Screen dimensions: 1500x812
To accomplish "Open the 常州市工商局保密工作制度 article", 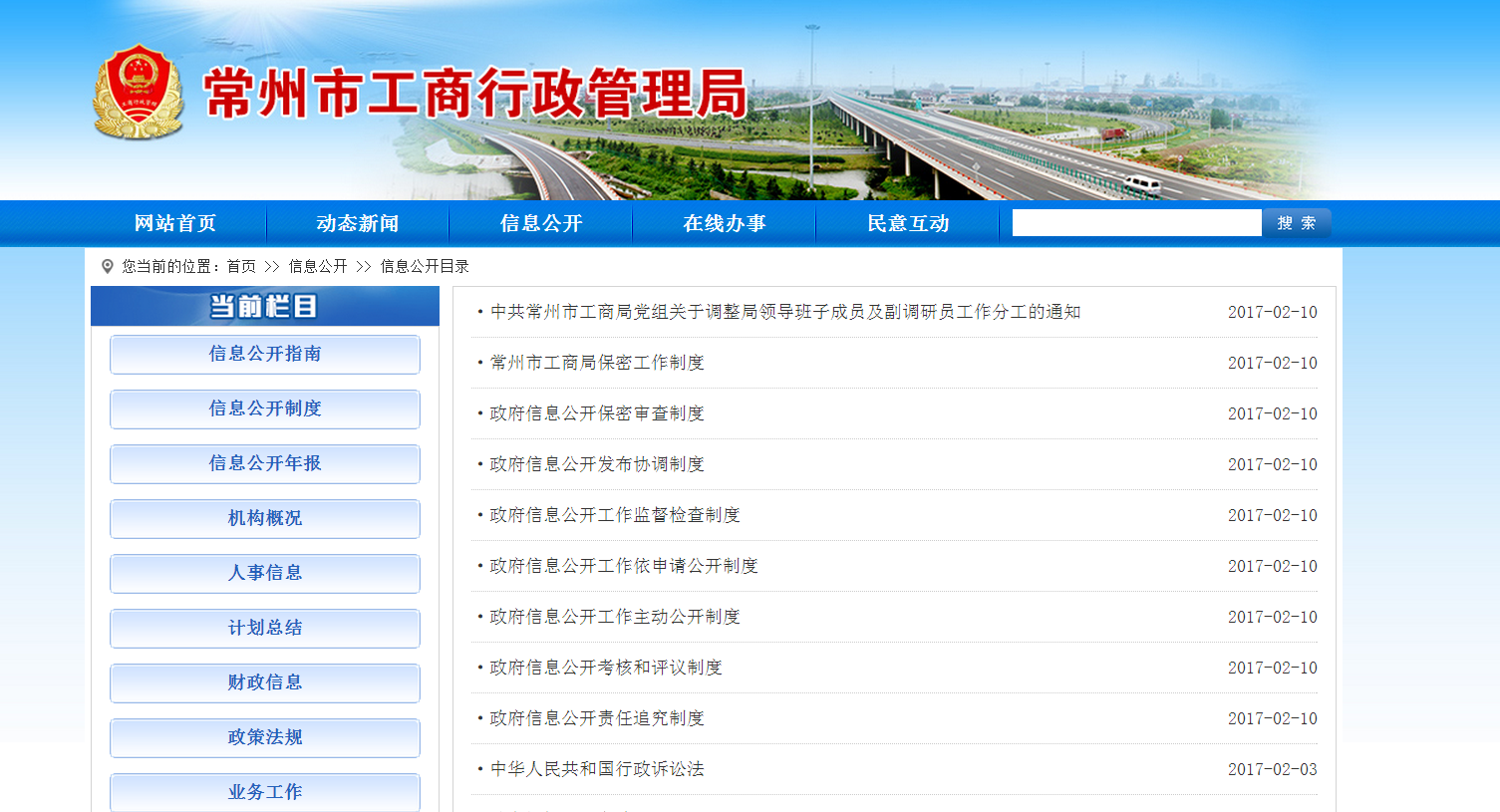I will point(597,363).
